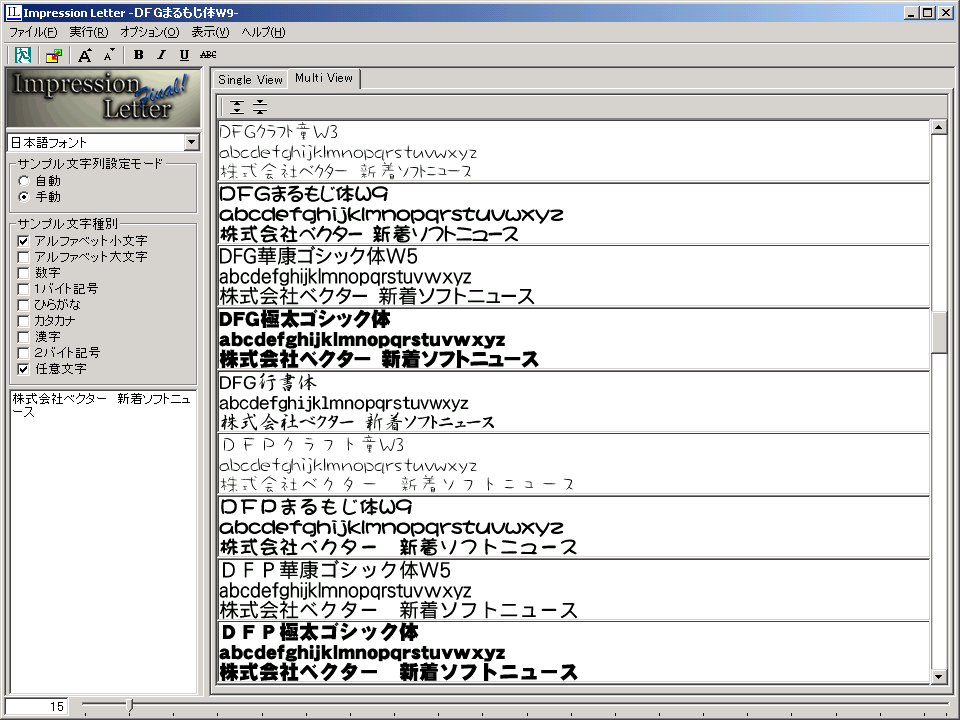The height and width of the screenshot is (720, 960).
Task: Toggle strikethrough ABC button
Action: (208, 55)
